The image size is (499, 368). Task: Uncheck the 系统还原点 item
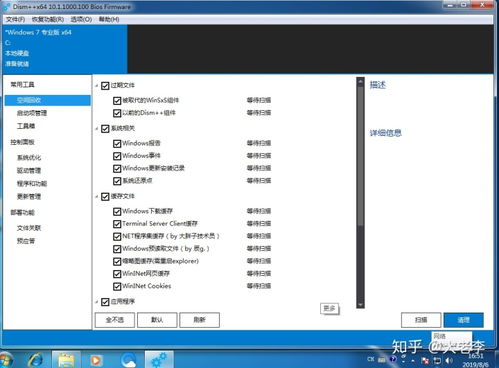tap(117, 181)
